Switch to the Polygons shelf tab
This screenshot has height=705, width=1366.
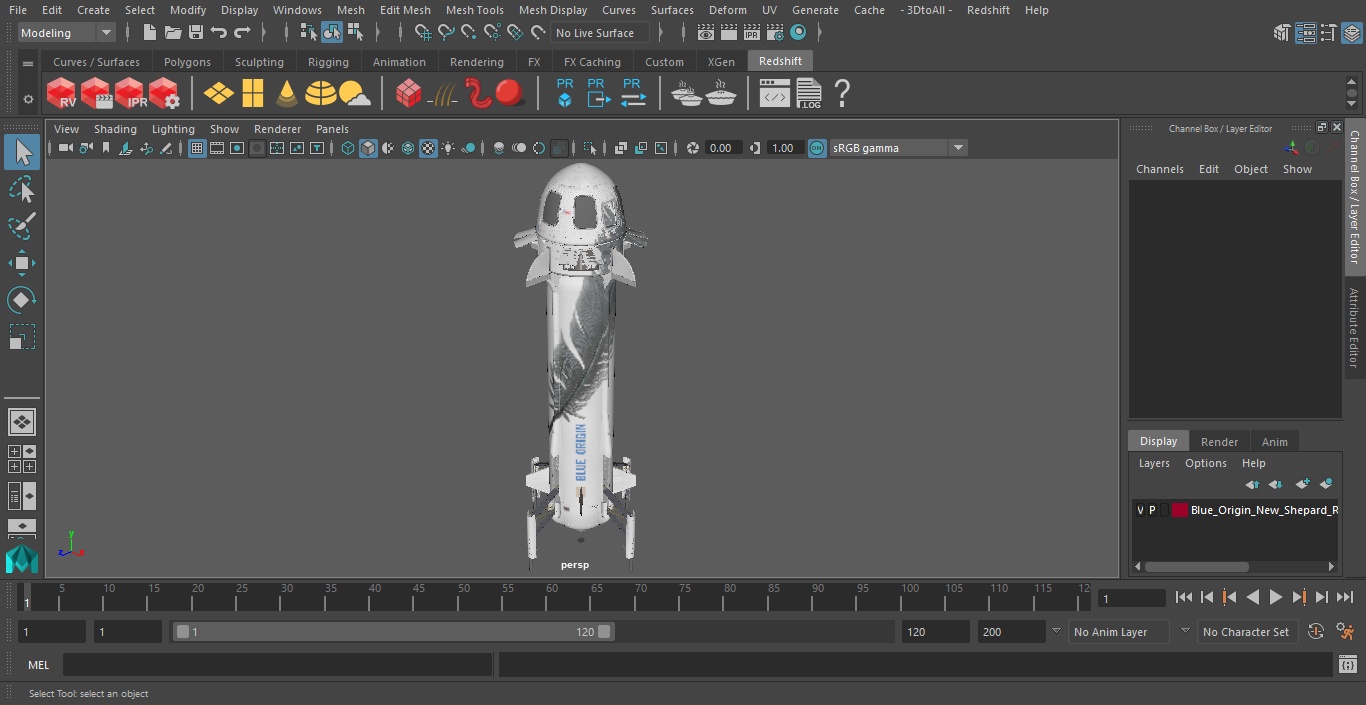tap(187, 62)
